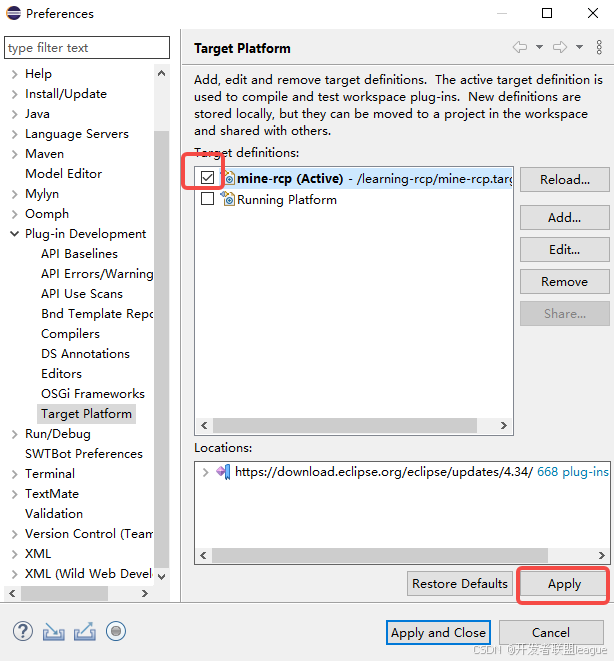The height and width of the screenshot is (661, 614).
Task: Expand the Terminal tree node
Action: point(14,475)
